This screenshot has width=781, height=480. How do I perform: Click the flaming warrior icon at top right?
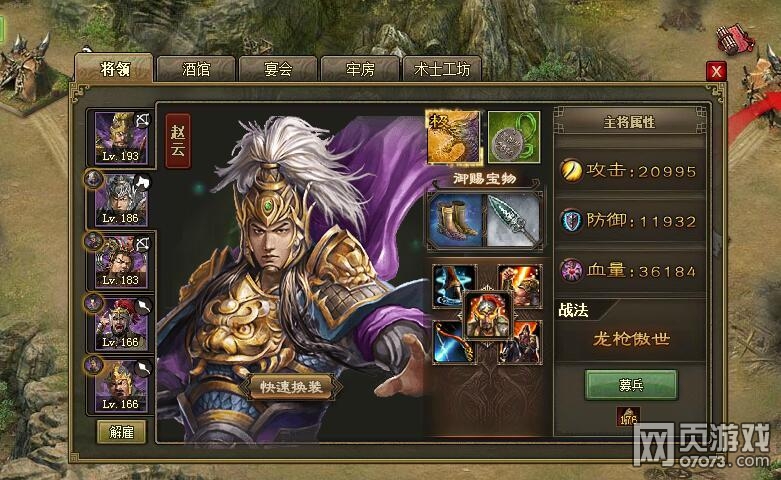520,286
